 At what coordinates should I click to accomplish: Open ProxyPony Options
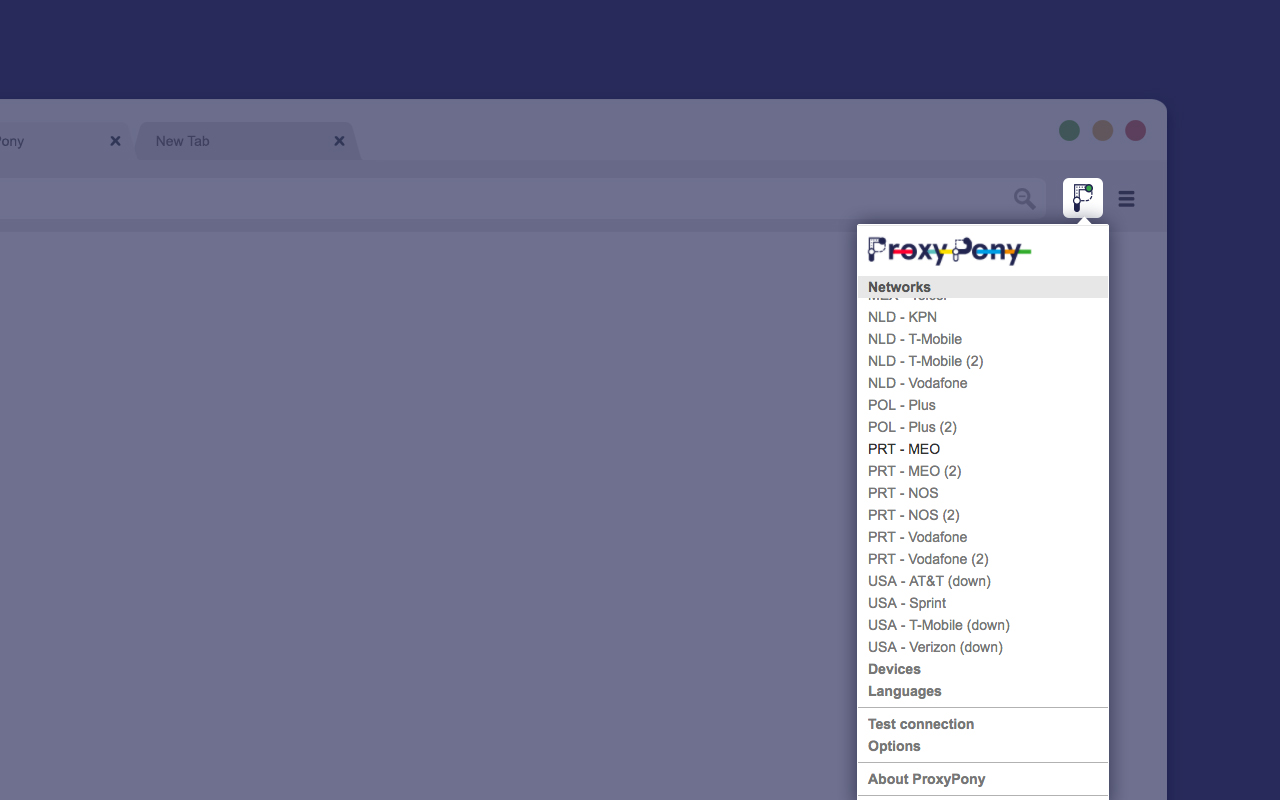983,746
